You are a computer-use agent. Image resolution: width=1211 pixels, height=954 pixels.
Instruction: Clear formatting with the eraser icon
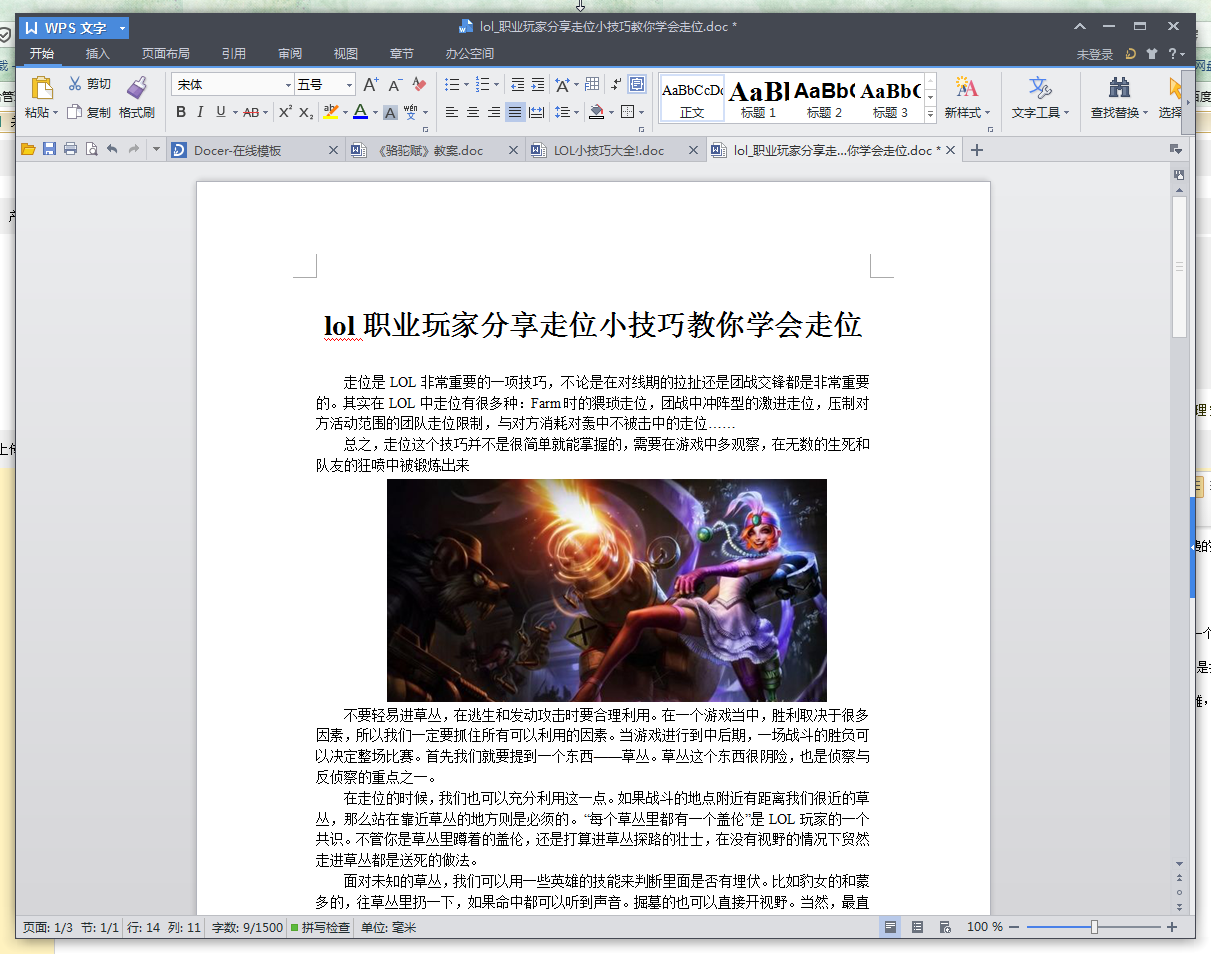pyautogui.click(x=419, y=85)
